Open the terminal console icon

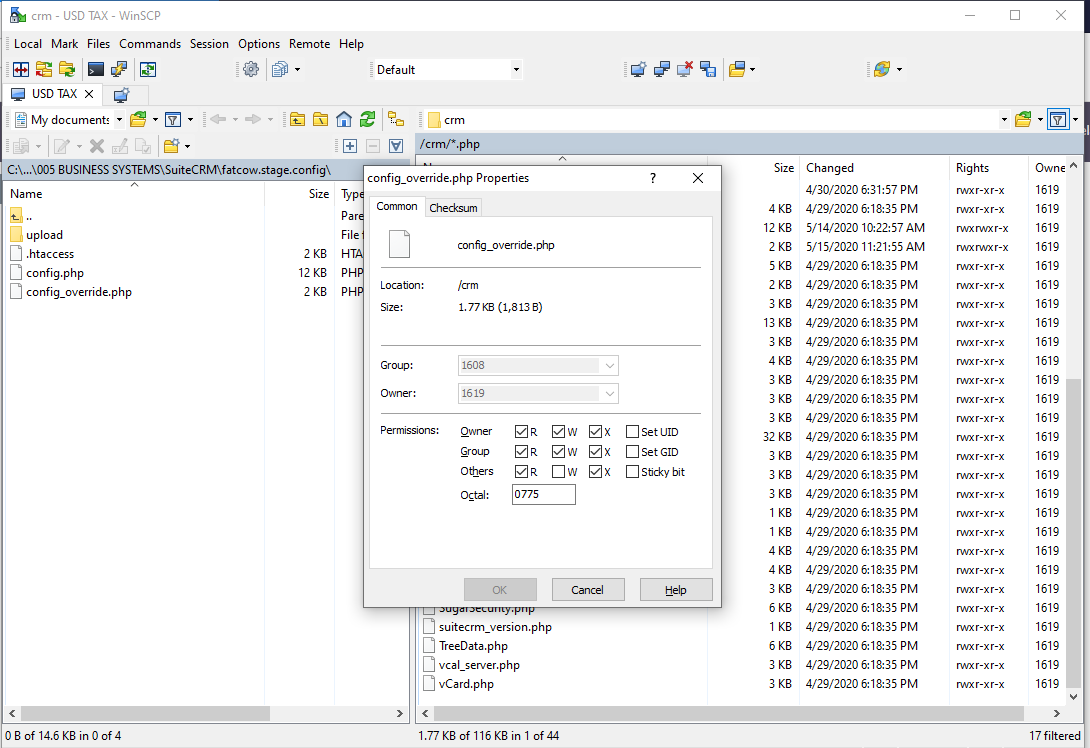coord(96,70)
